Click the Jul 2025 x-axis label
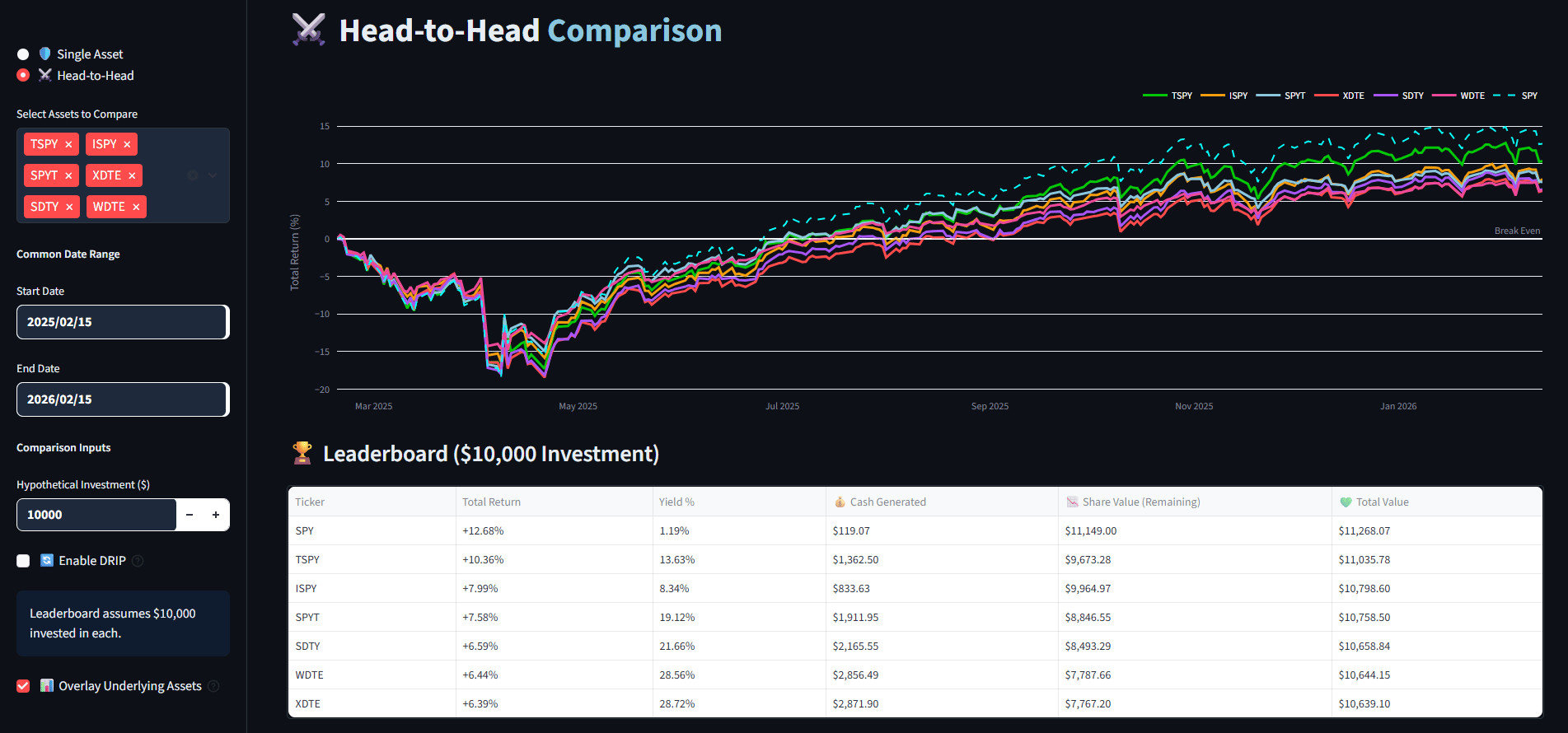This screenshot has height=733, width=1568. 782,406
